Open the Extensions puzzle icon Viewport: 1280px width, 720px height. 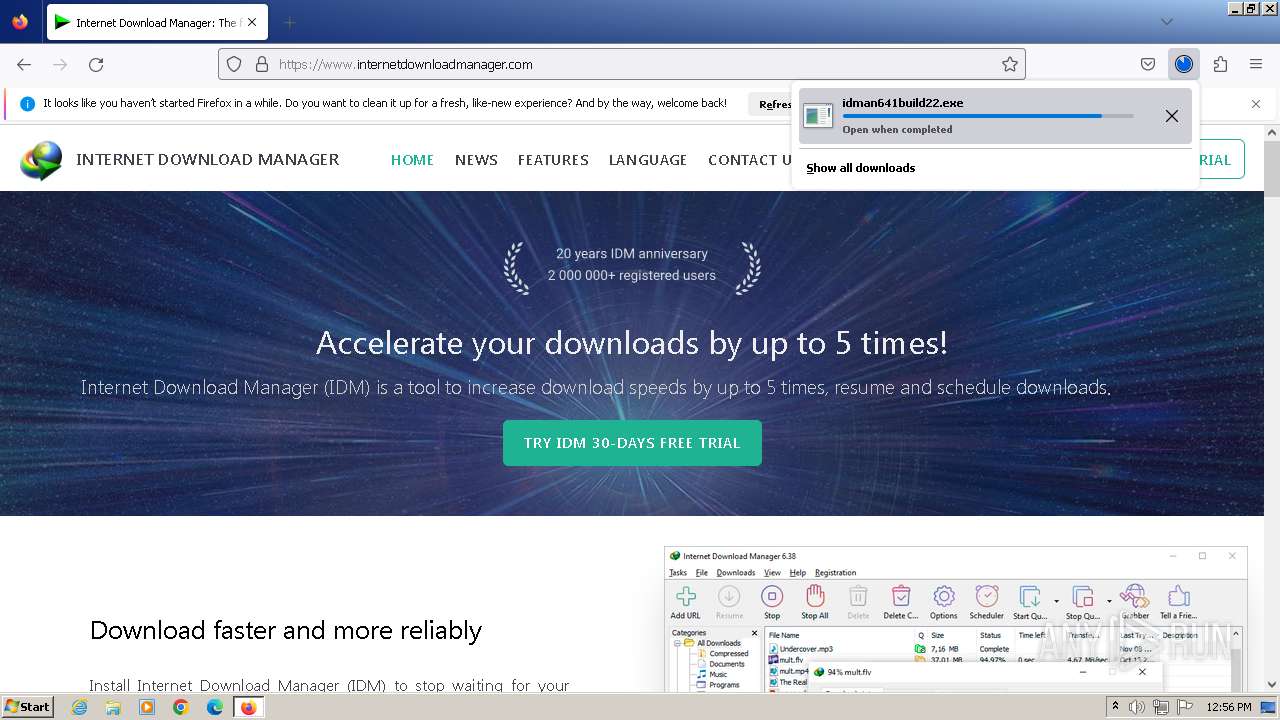1220,64
